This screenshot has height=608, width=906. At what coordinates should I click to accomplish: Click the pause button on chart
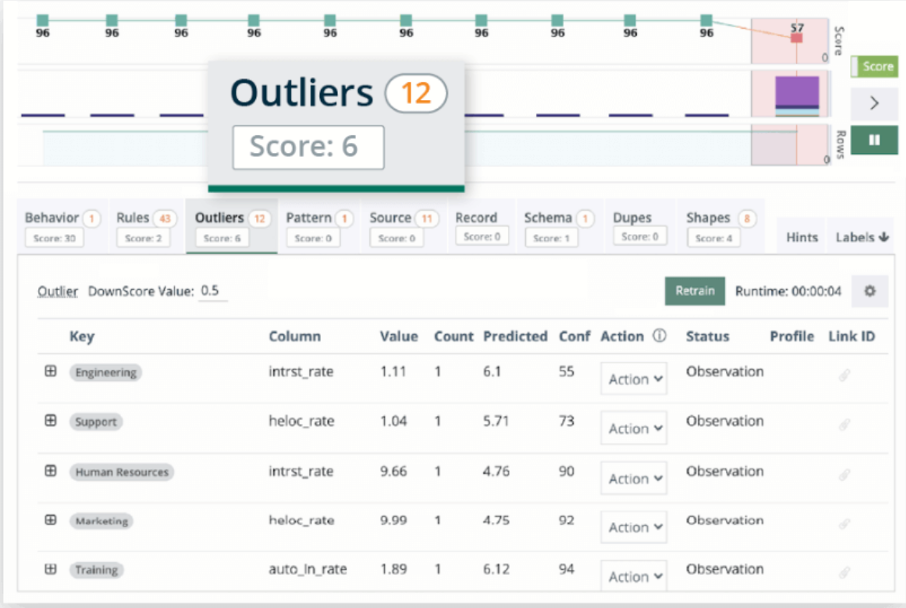click(x=874, y=140)
